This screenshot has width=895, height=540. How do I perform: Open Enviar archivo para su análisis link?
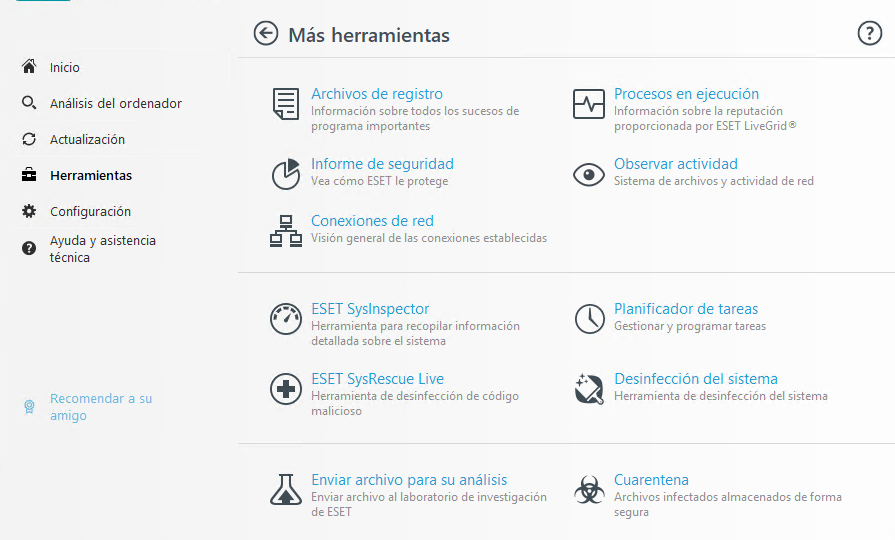(x=409, y=480)
